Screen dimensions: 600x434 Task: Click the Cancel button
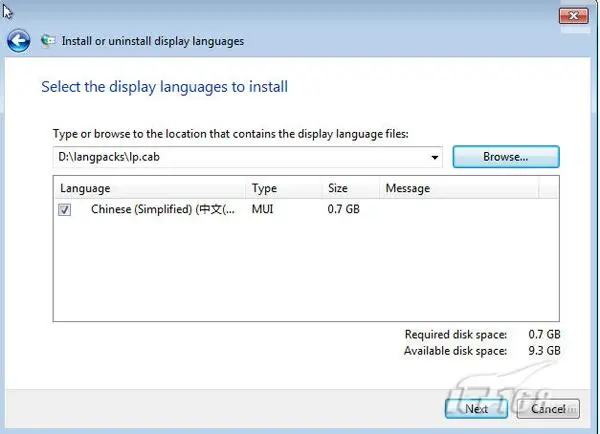click(x=548, y=409)
